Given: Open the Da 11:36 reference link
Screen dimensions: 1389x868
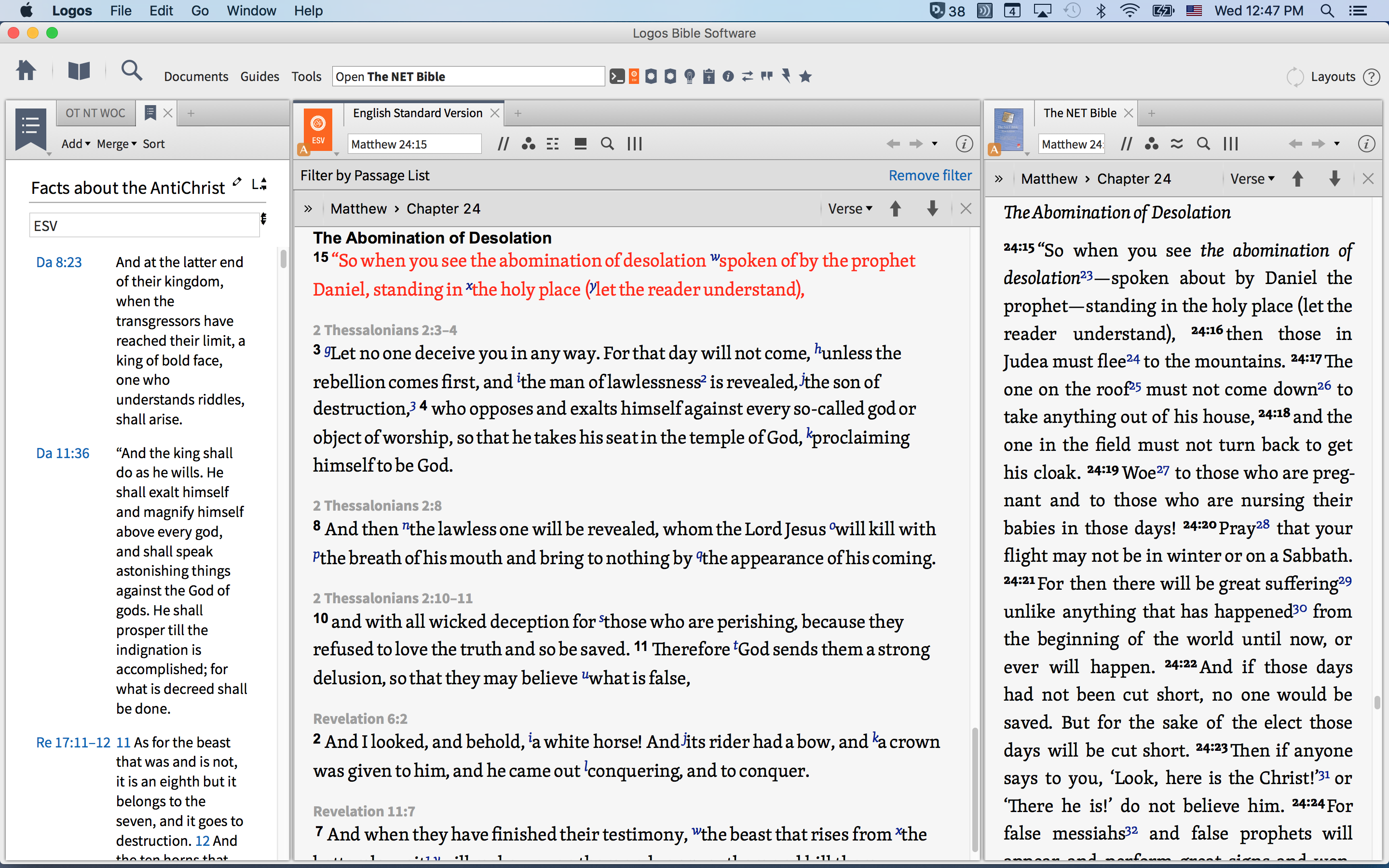Looking at the screenshot, I should coord(63,453).
